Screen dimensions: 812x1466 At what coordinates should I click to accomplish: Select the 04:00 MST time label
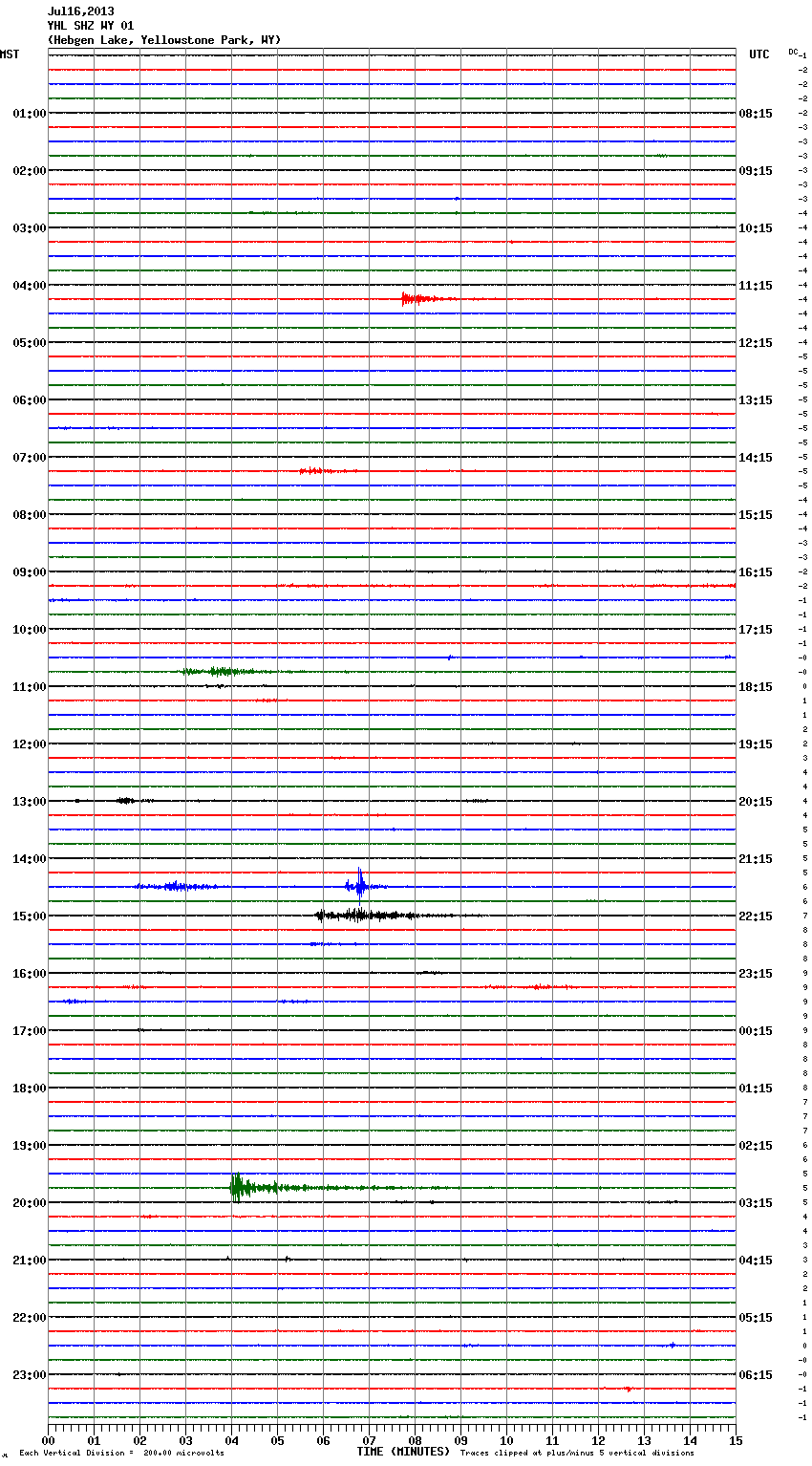pyautogui.click(x=30, y=286)
